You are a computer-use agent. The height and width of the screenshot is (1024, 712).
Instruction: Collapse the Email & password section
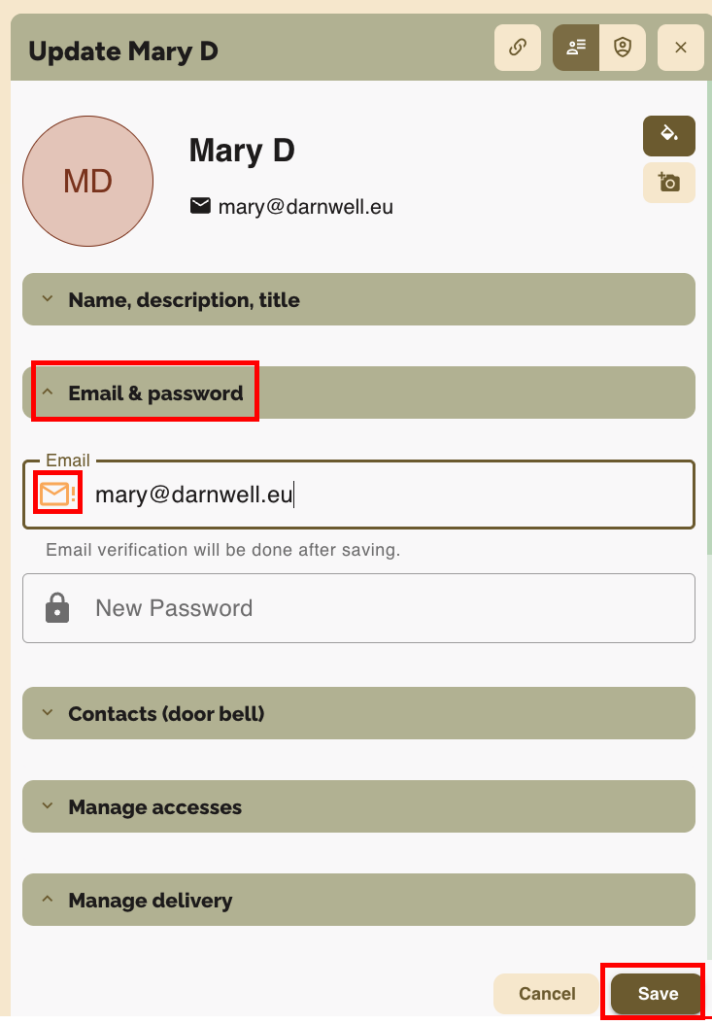tap(358, 393)
